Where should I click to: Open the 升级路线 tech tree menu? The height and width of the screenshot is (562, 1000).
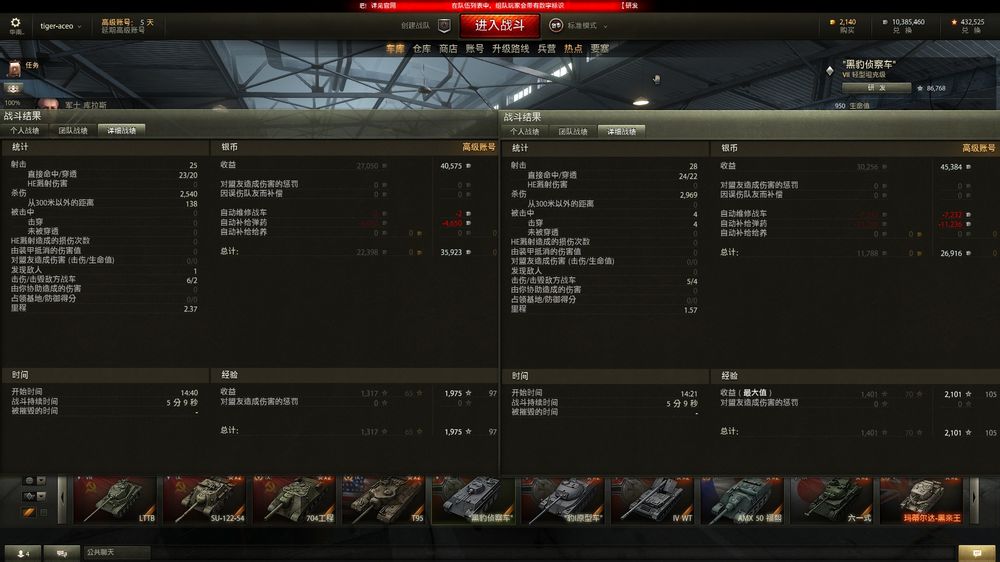click(x=510, y=48)
